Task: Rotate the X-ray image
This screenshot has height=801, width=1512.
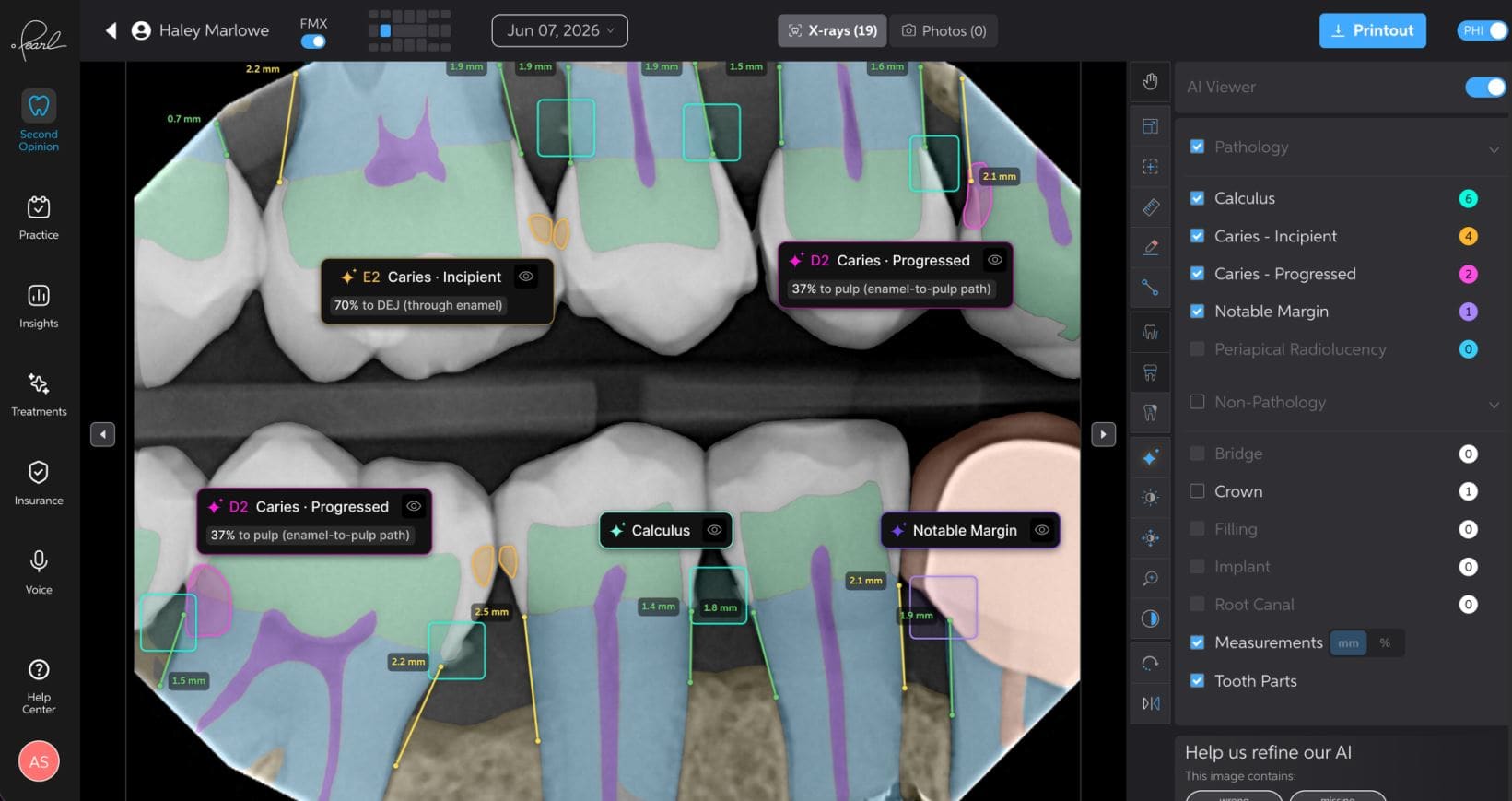Action: click(1150, 663)
